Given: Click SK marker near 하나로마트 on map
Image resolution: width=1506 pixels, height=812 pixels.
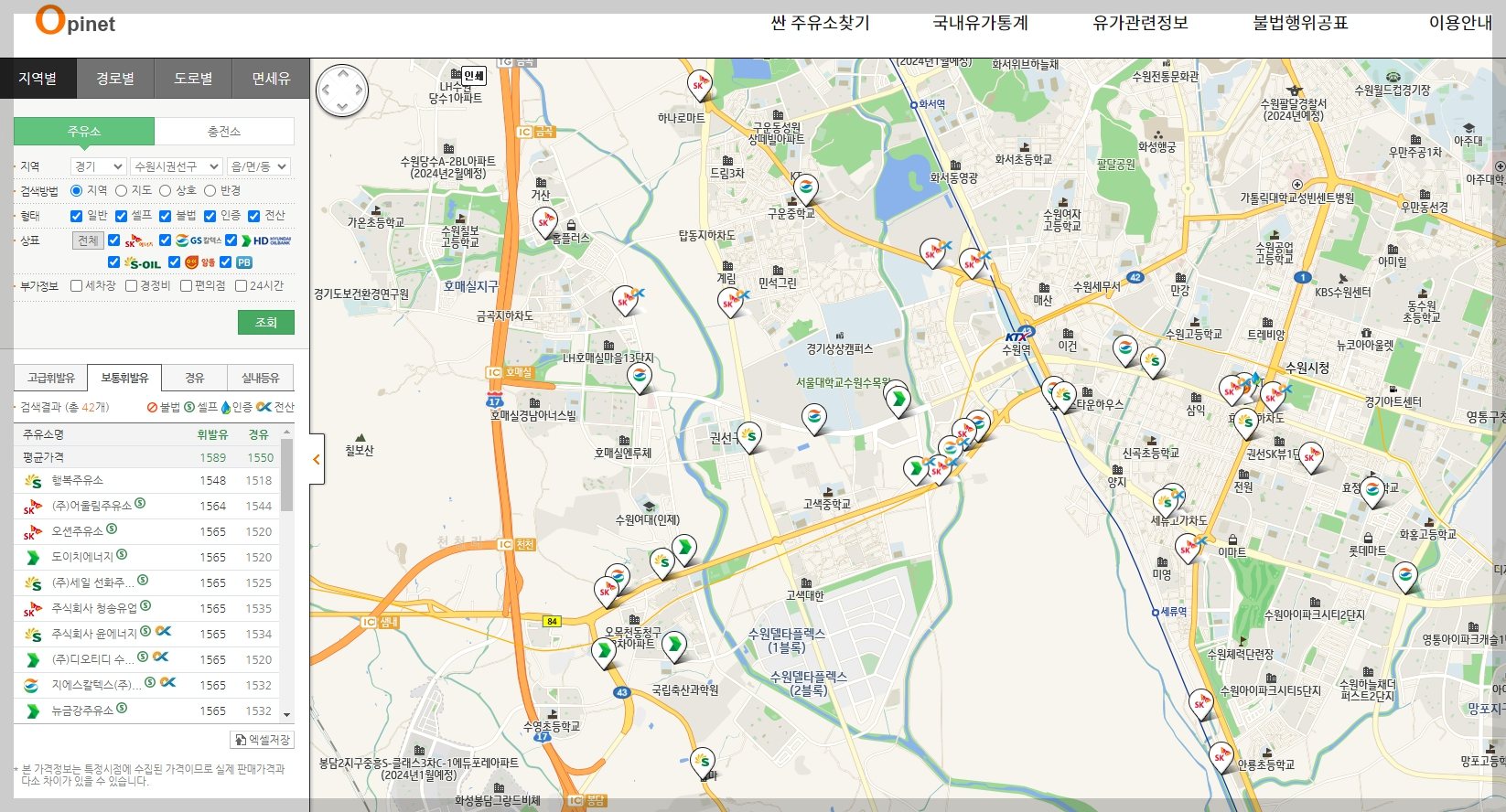Looking at the screenshot, I should [699, 87].
